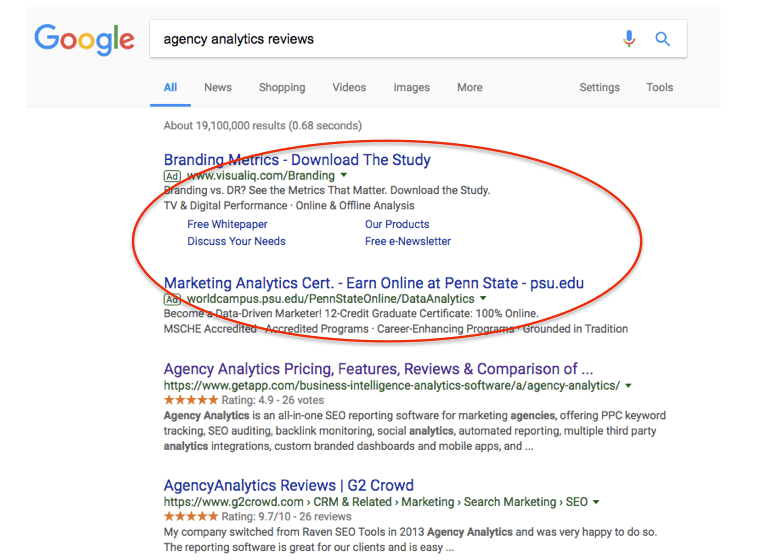Click the worldcampus.psu.edu/PennStateOnline/DataAnalytics URL

click(x=330, y=298)
